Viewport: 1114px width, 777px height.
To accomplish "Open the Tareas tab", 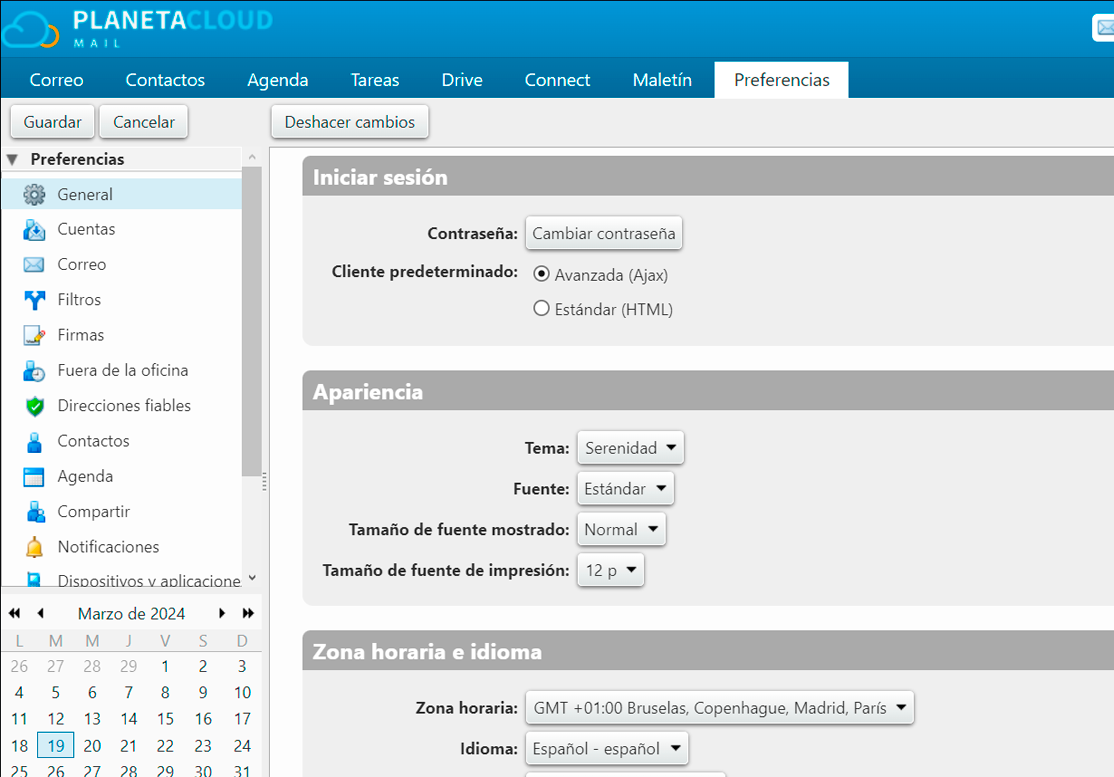I will (374, 80).
